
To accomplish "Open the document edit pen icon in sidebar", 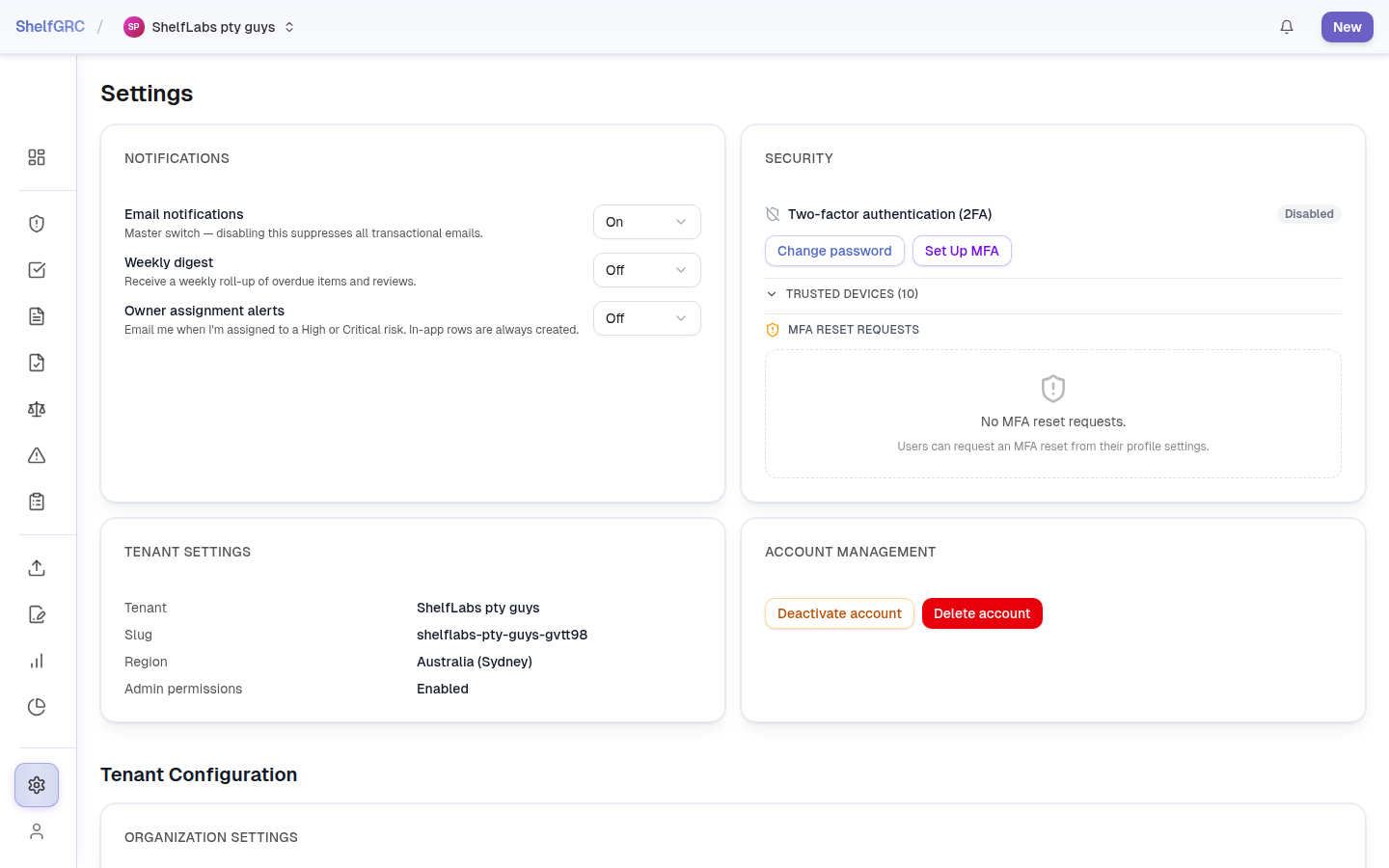I will (37, 614).
